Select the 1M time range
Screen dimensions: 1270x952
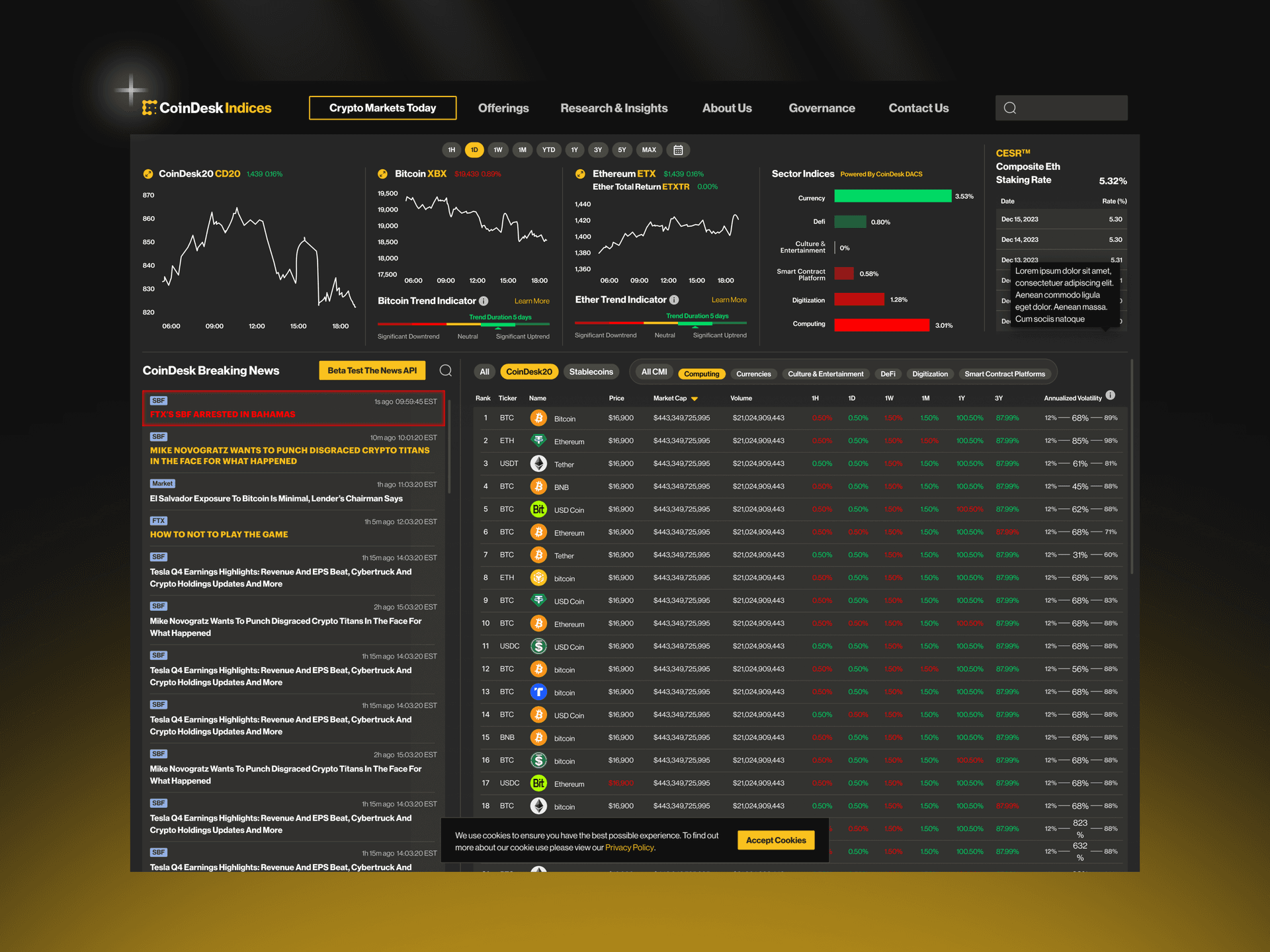(x=523, y=150)
